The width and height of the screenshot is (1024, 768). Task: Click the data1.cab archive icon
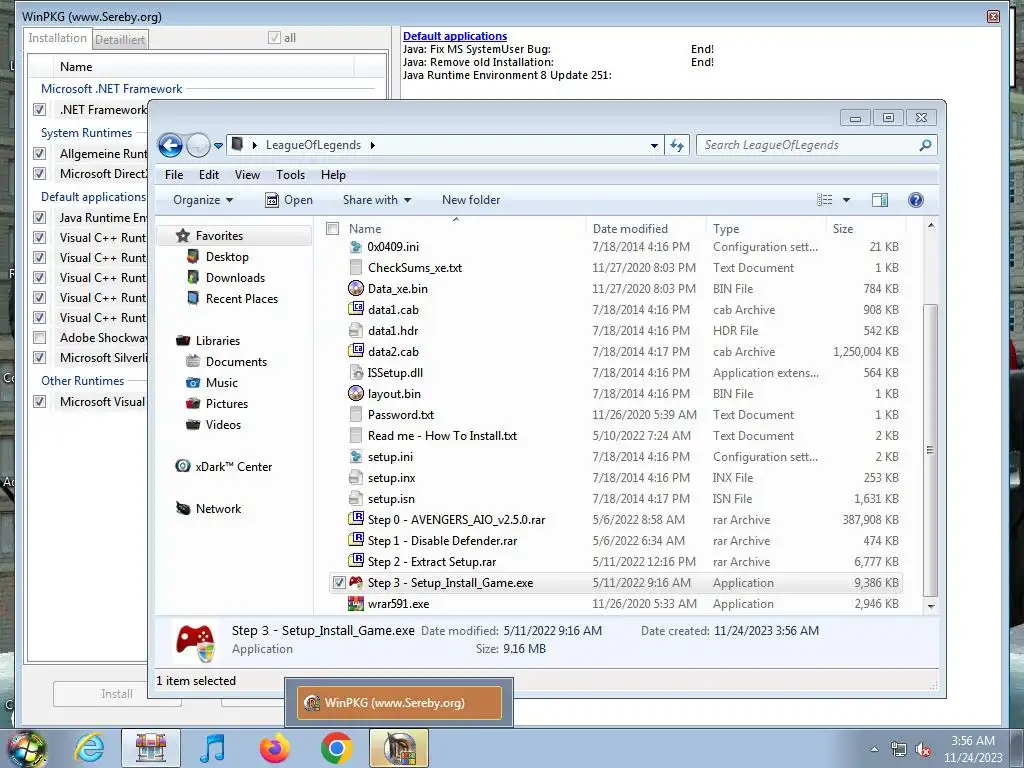356,310
